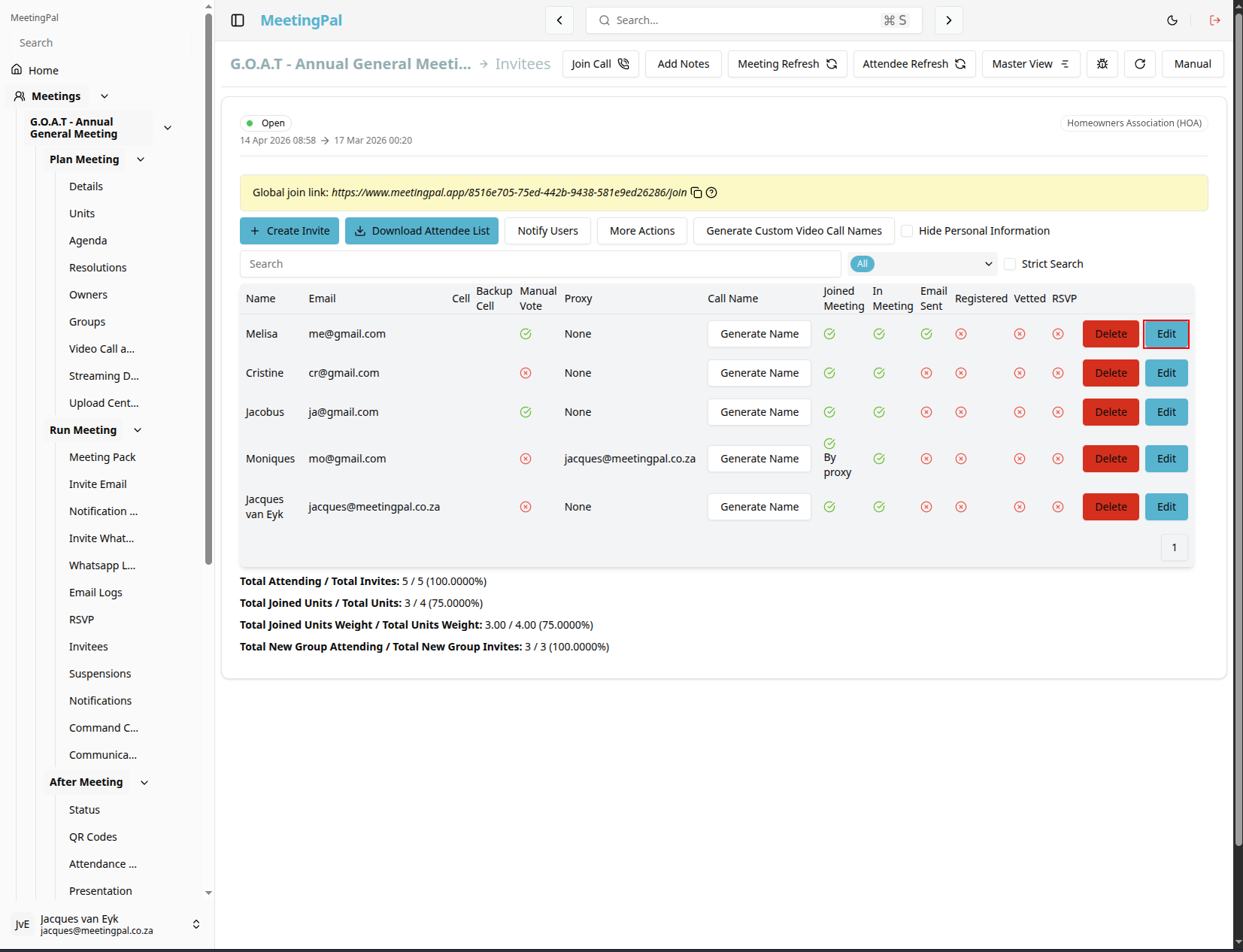Click the Create Invite button
The image size is (1243, 952).
(290, 231)
